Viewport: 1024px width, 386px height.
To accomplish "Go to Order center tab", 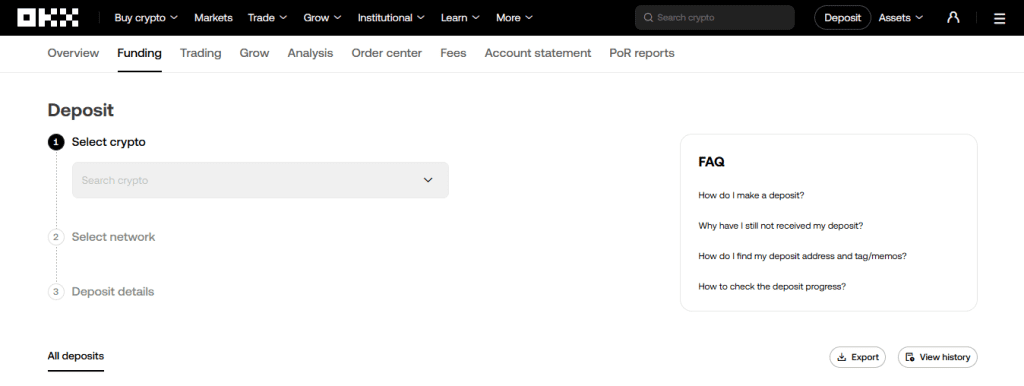I will pyautogui.click(x=387, y=54).
